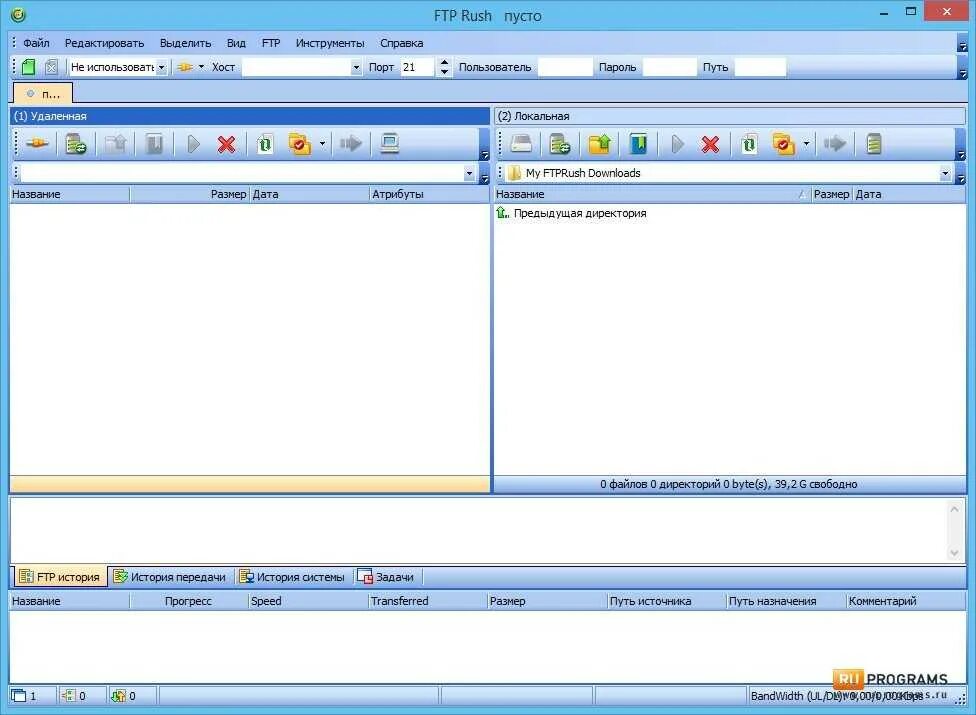Click the quick connect plug icon next to Хост
The width and height of the screenshot is (976, 715).
click(x=185, y=67)
